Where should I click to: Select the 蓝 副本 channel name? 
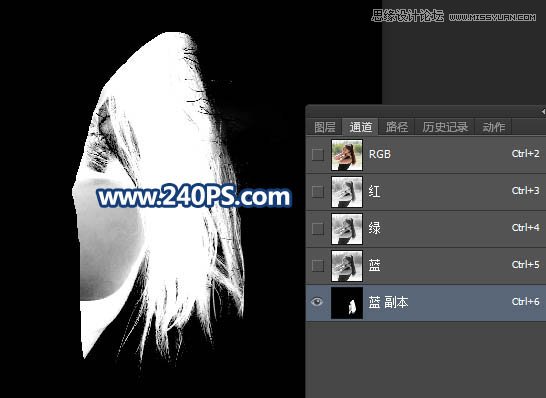point(388,302)
